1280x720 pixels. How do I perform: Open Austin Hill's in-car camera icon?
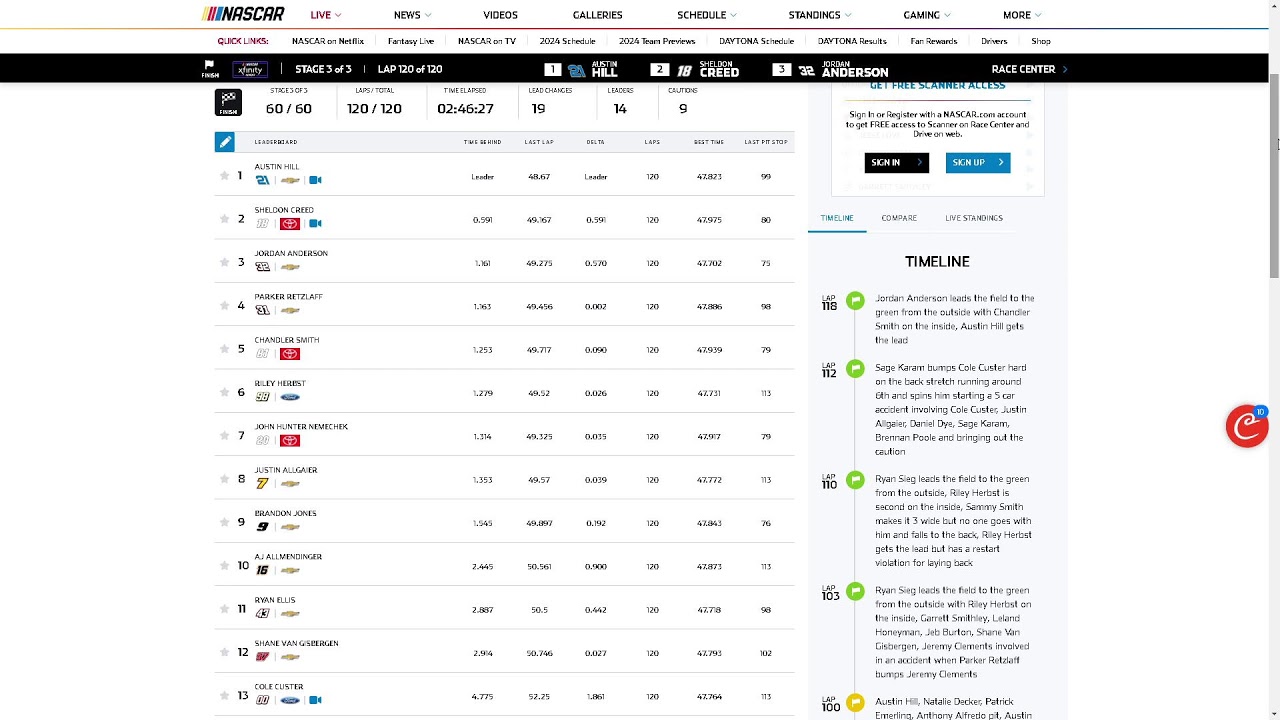315,180
